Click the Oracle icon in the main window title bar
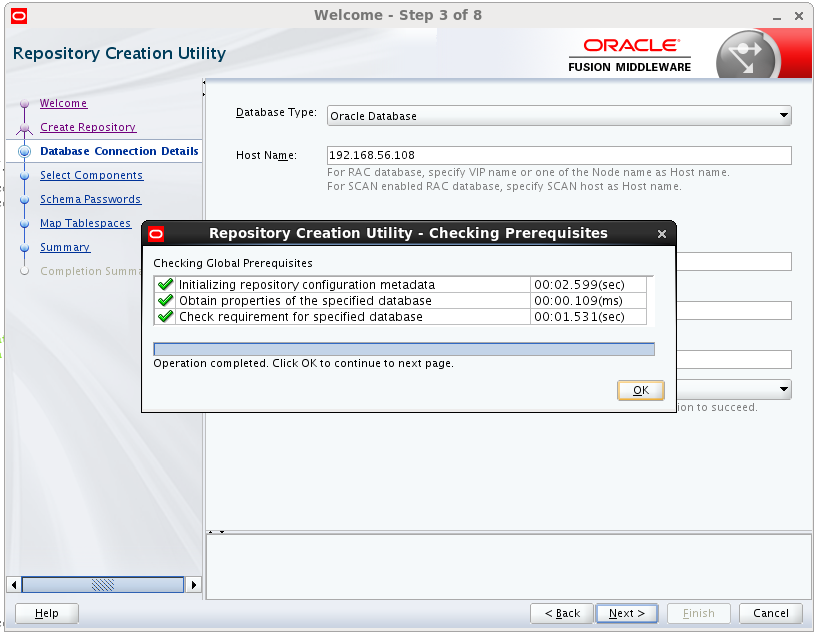 click(19, 16)
